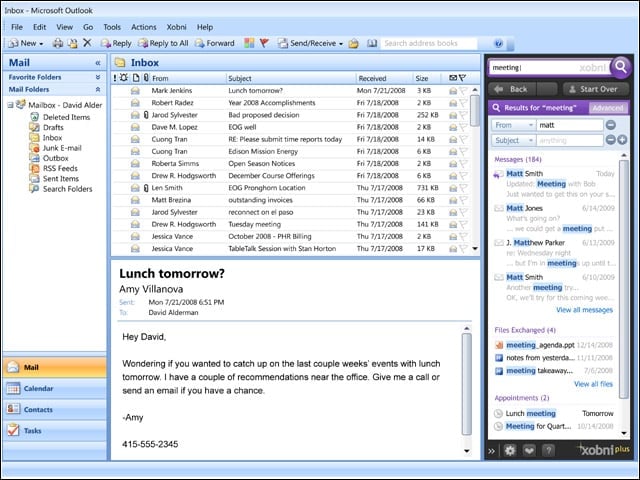Viewport: 640px width, 480px height.
Task: Add a filter with the plus icon
Action: pos(622,140)
